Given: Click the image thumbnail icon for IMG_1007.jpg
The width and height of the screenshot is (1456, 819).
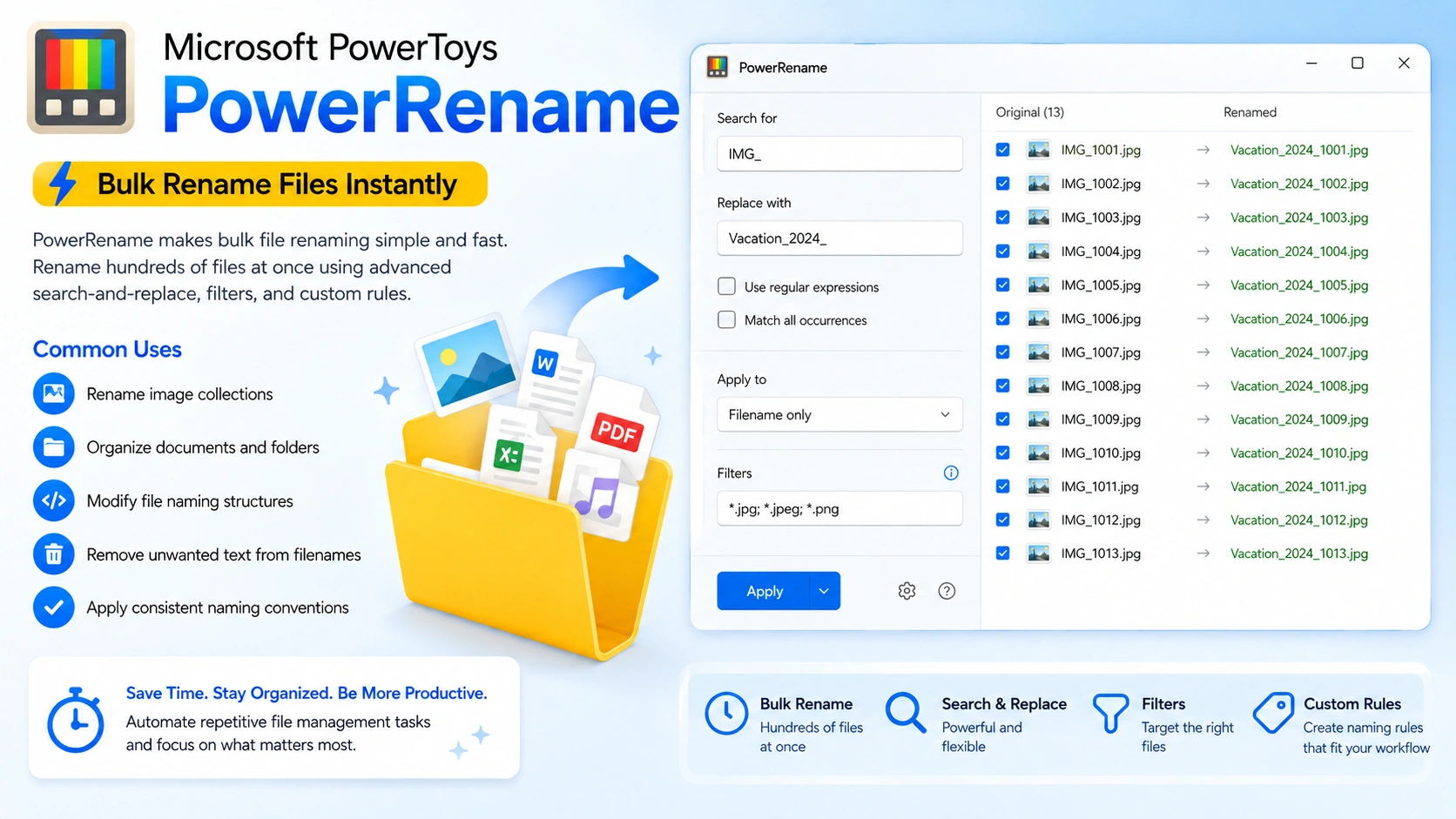Looking at the screenshot, I should (x=1038, y=352).
